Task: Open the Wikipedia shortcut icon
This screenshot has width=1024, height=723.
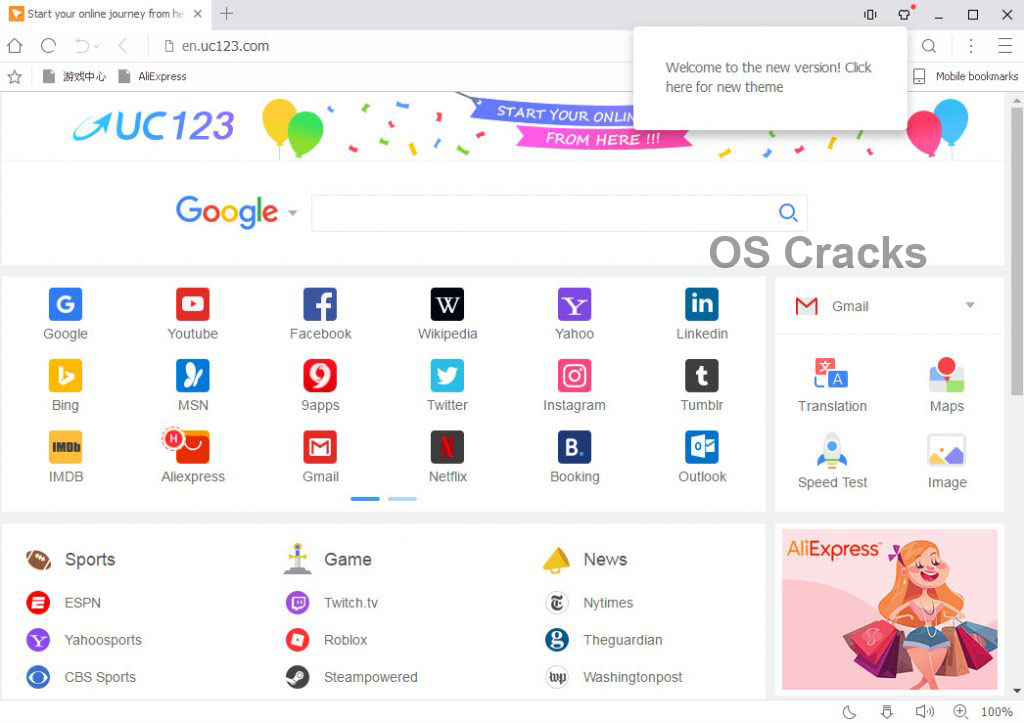Action: tap(447, 304)
